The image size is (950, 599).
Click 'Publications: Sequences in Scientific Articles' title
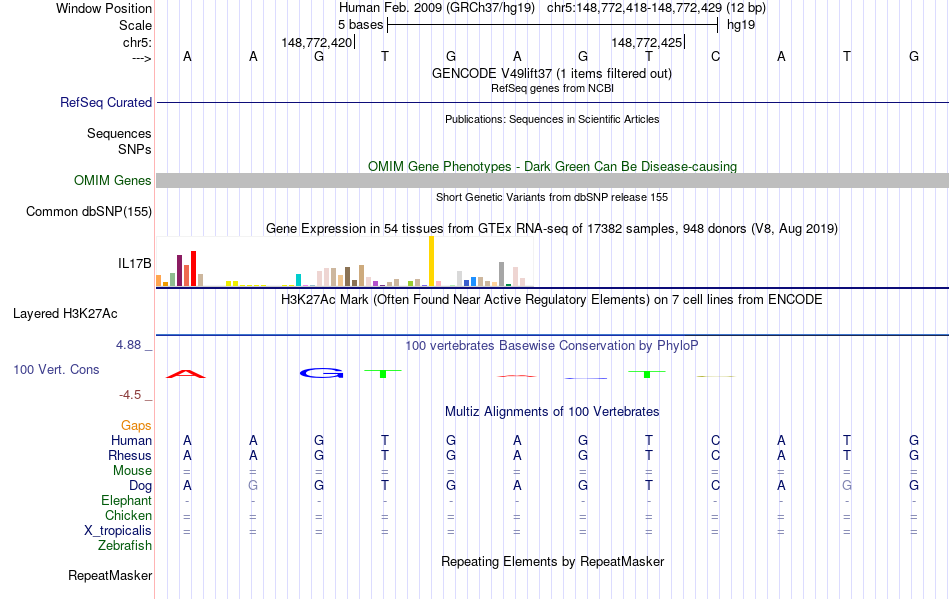coord(552,119)
